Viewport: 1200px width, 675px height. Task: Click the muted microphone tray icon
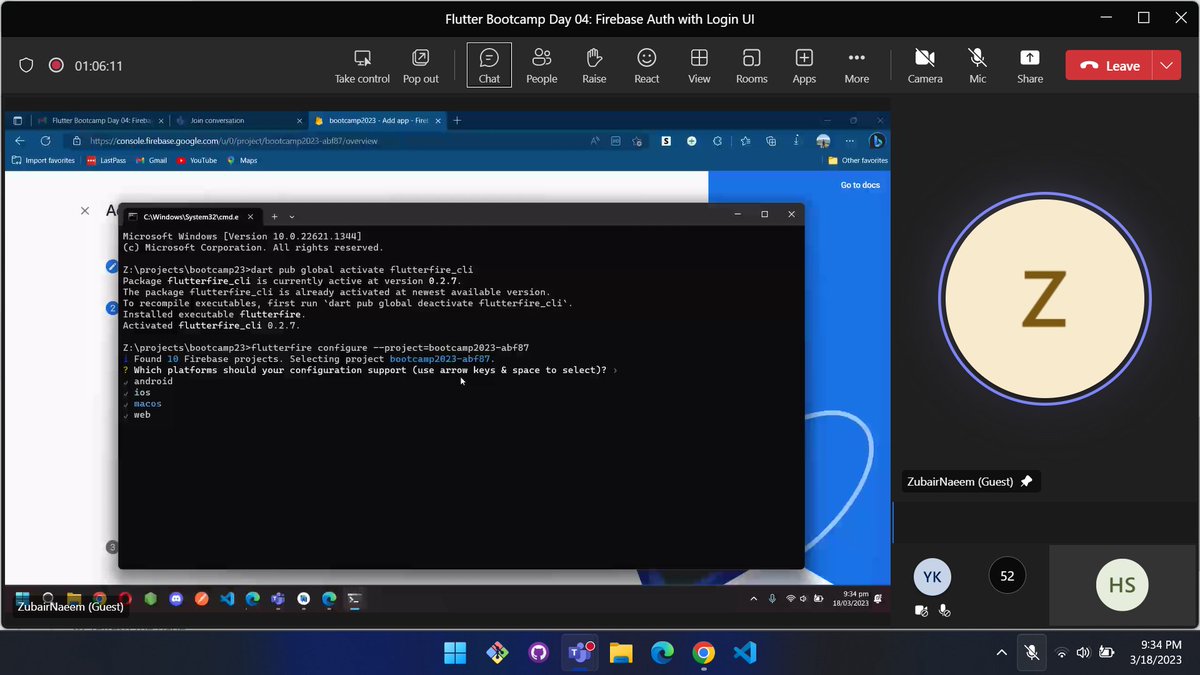[x=1032, y=653]
